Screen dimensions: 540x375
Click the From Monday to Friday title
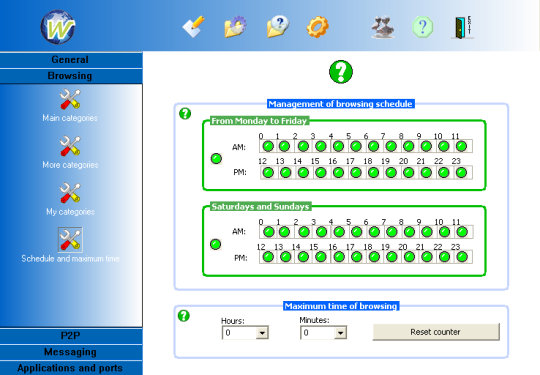click(259, 121)
